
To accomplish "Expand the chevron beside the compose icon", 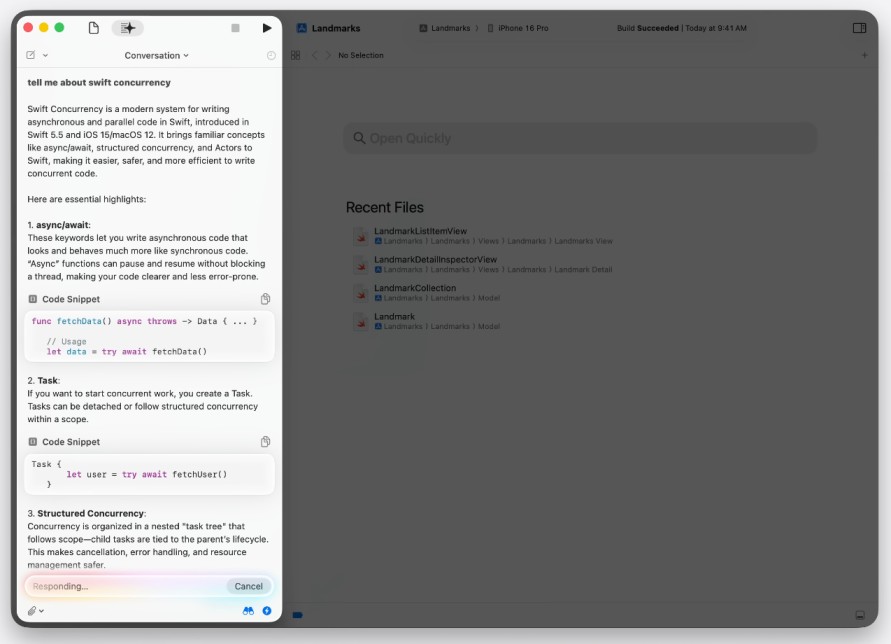I will pyautogui.click(x=45, y=55).
